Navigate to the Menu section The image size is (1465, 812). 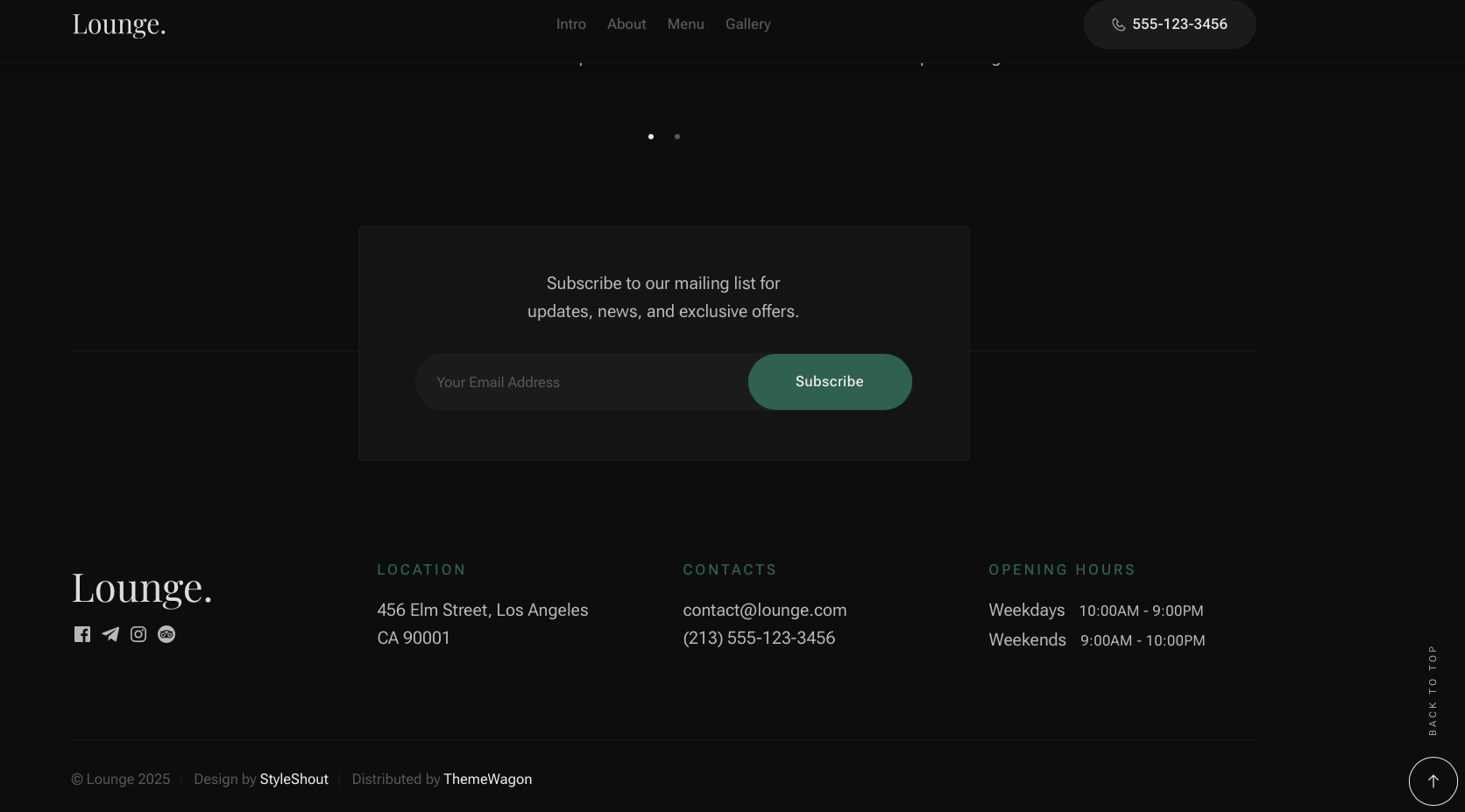click(x=686, y=25)
